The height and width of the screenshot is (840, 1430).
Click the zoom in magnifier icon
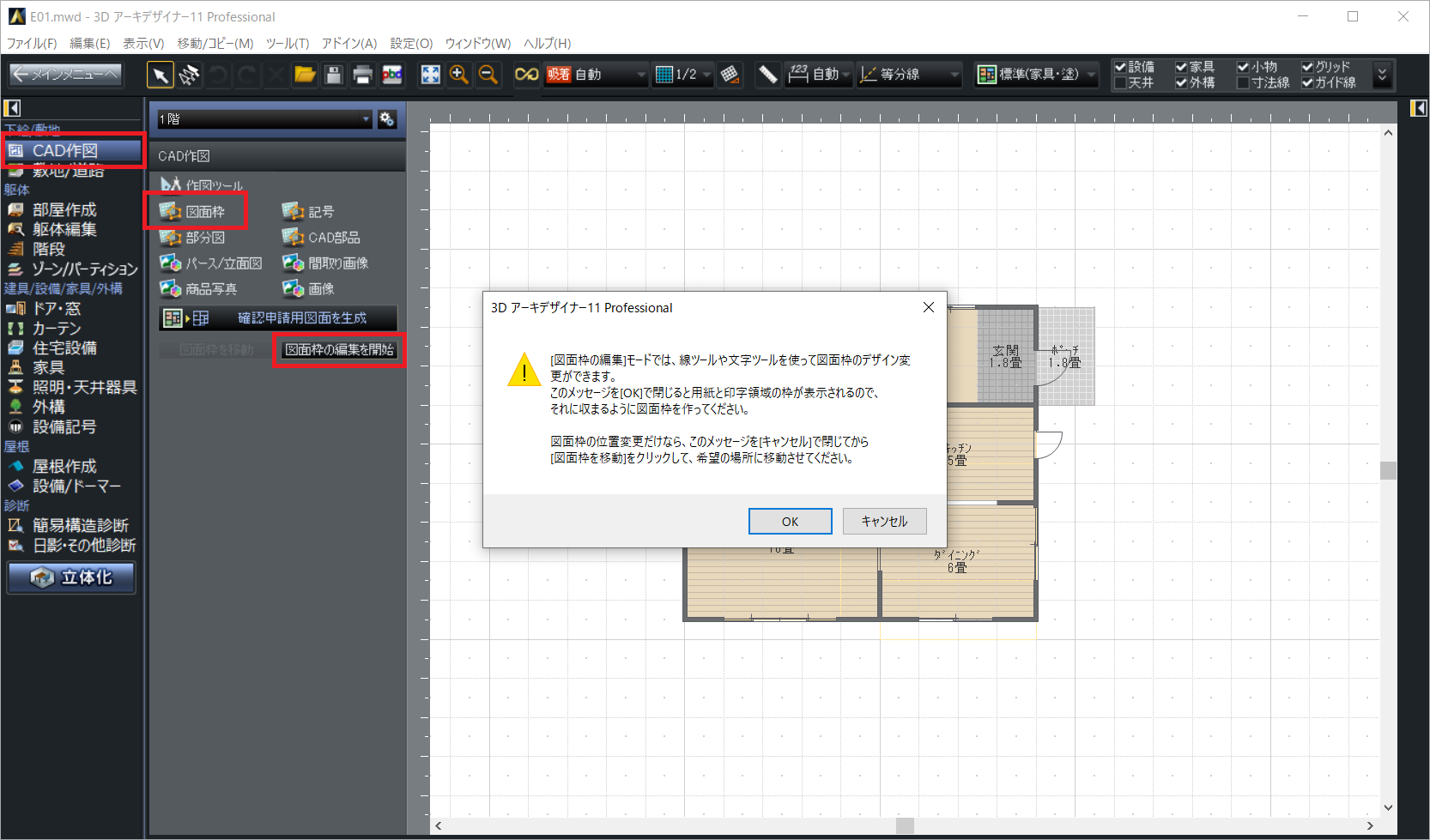pyautogui.click(x=459, y=76)
